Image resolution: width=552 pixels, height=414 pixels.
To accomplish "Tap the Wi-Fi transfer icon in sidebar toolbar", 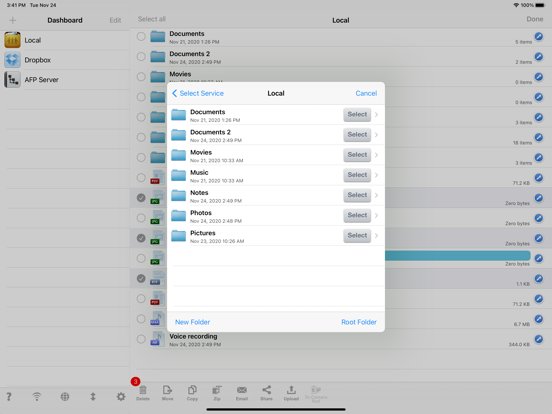I will tap(37, 397).
